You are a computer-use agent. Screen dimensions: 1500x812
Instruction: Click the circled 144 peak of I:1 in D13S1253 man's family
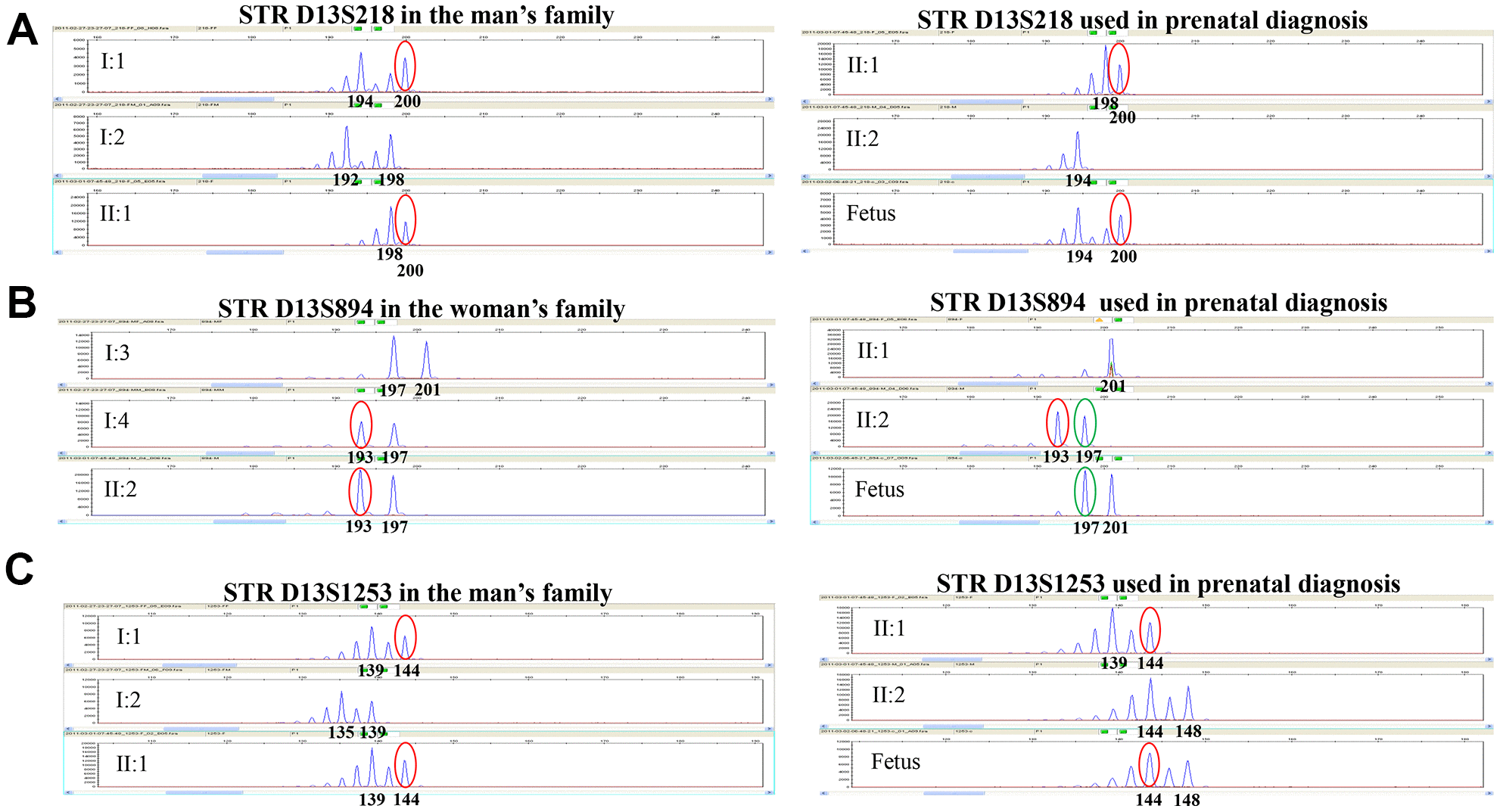tap(406, 637)
